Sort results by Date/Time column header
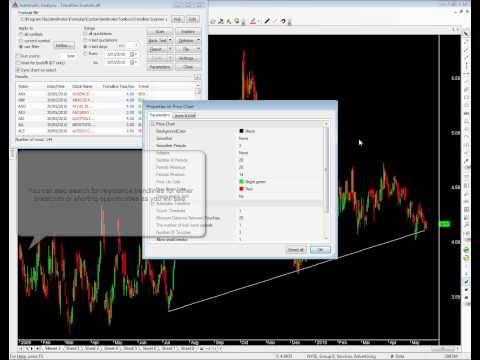 (56, 86)
